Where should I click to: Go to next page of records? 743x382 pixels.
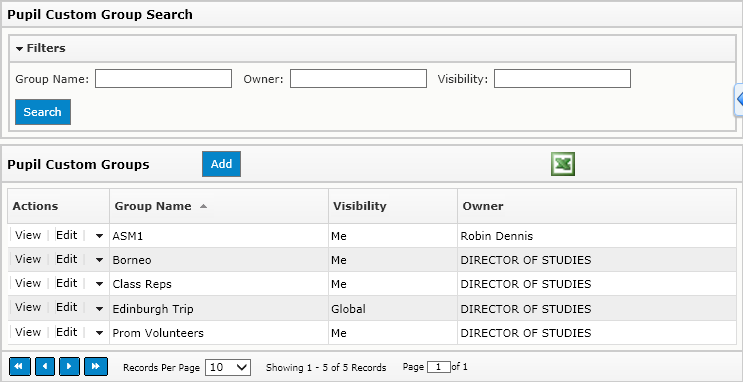pyautogui.click(x=69, y=367)
